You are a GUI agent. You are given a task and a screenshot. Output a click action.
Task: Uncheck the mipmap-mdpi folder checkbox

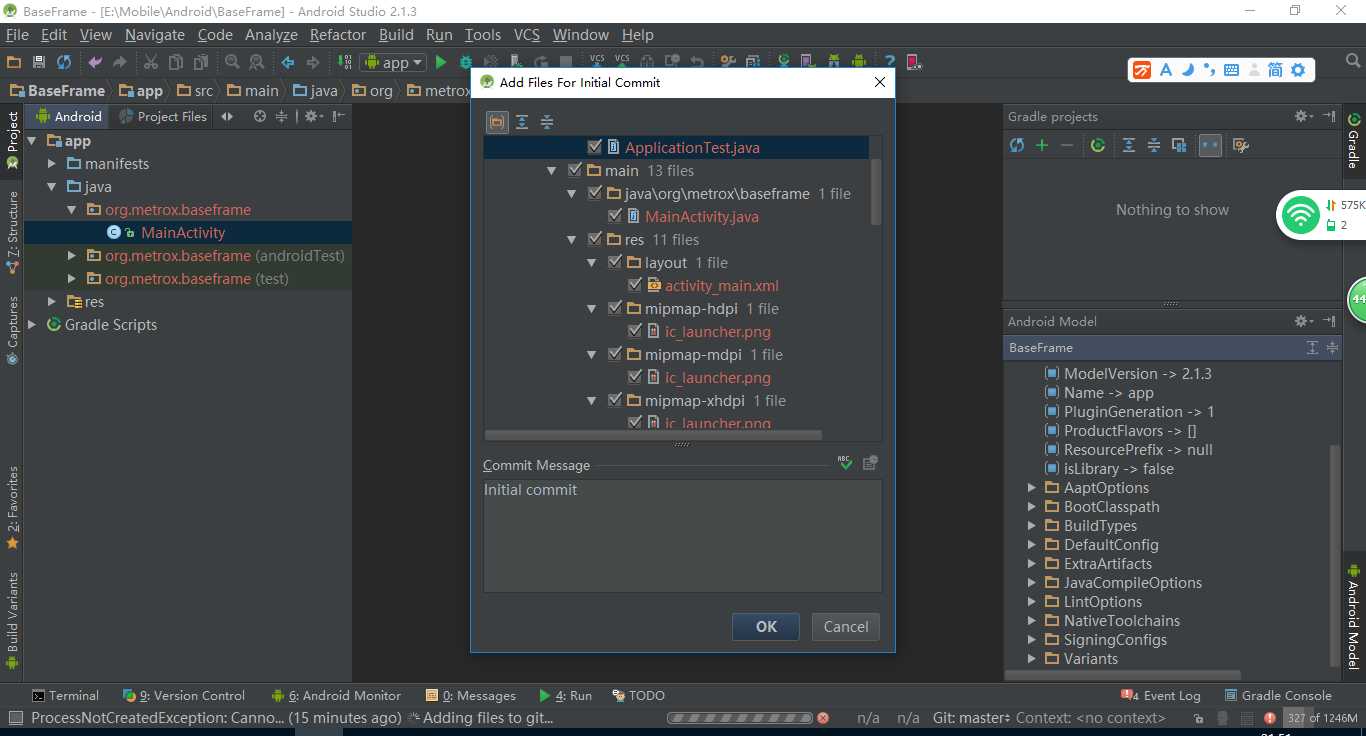pos(615,354)
